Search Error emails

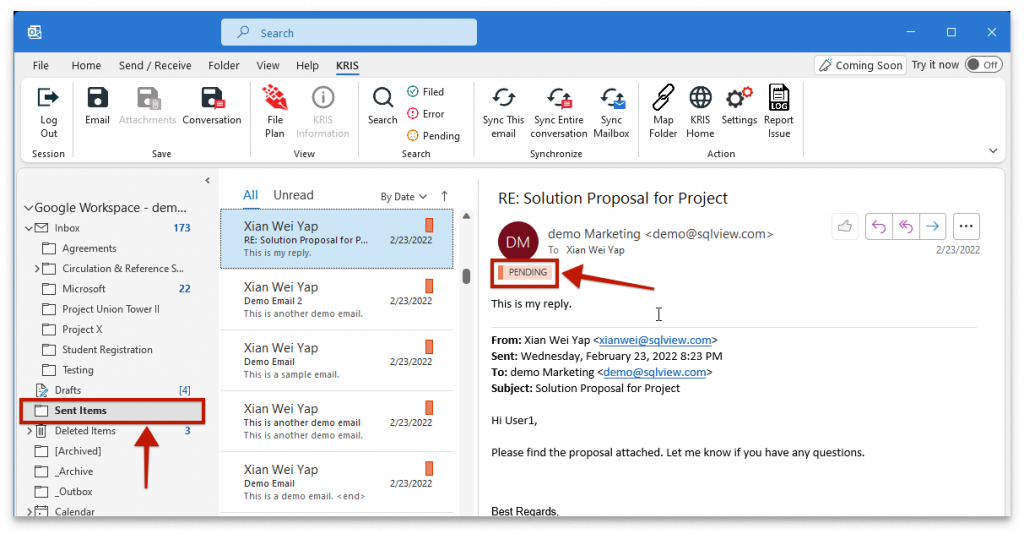425,114
